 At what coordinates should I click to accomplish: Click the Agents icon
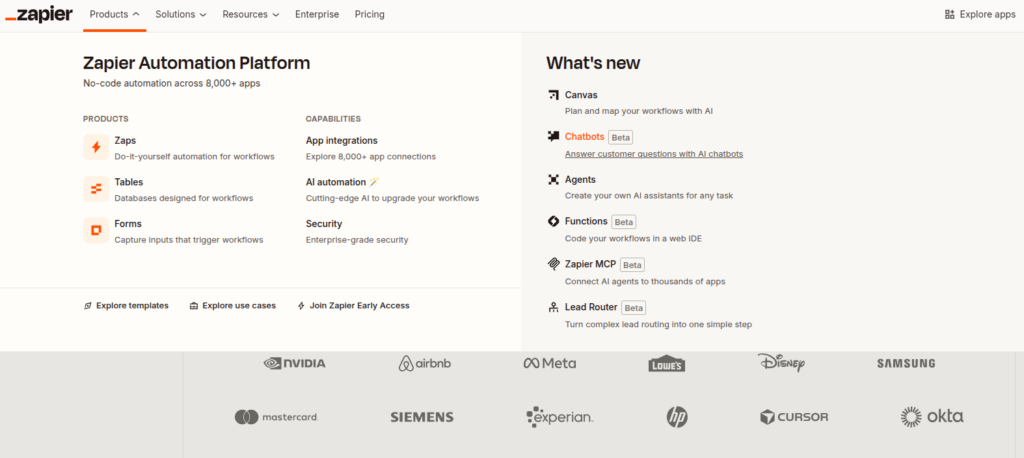tap(553, 180)
